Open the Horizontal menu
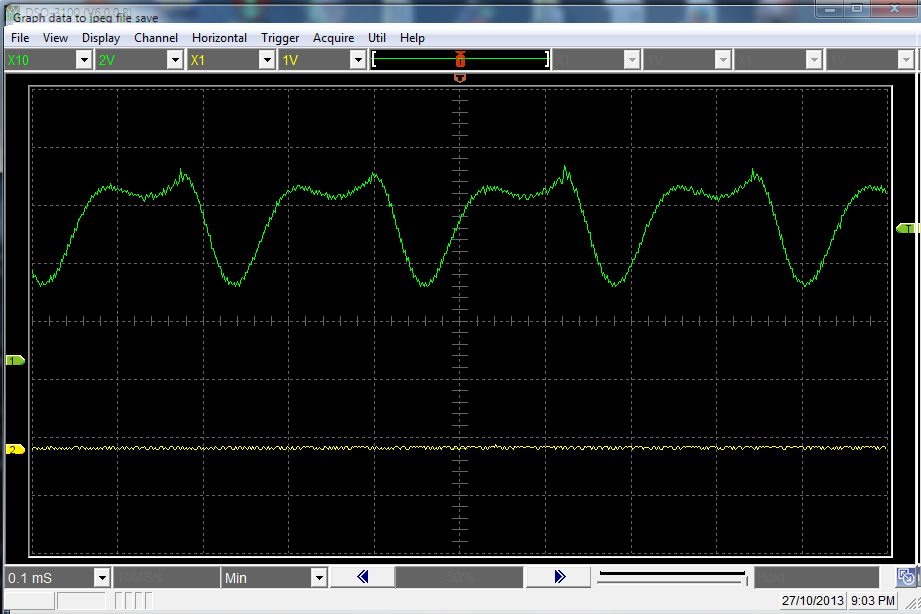The image size is (921, 614). point(219,38)
